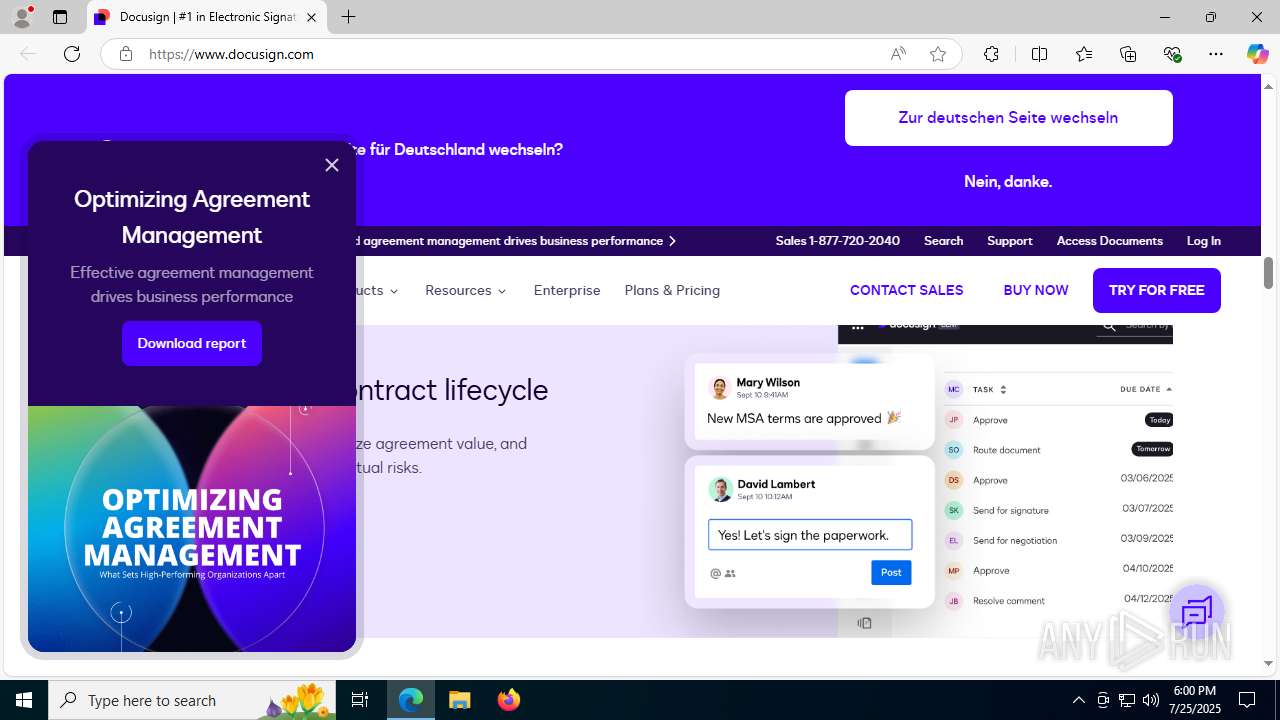Viewport: 1280px width, 720px height.
Task: Open the Windows Start menu
Action: pos(24,700)
